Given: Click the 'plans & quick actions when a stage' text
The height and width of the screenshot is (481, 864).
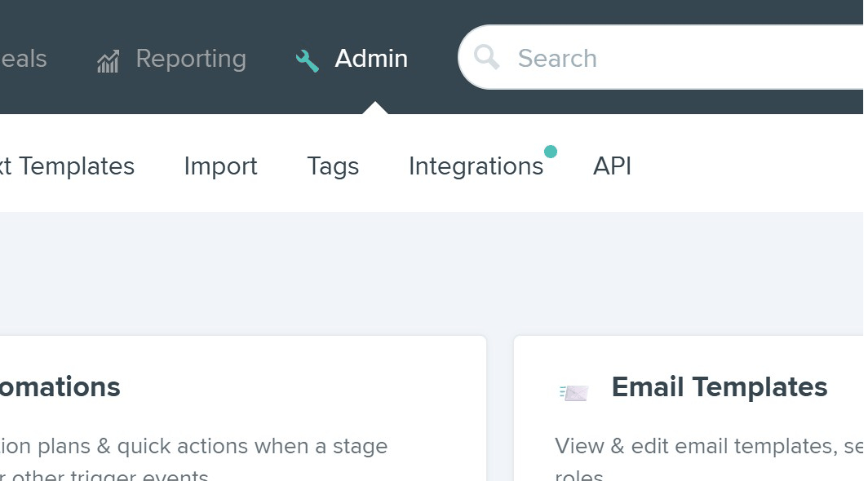Looking at the screenshot, I should 213,446.
